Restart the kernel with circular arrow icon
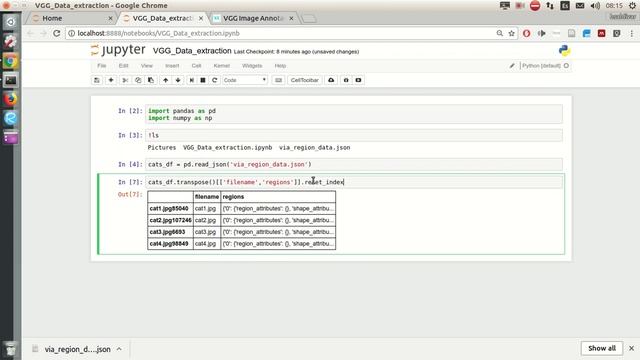The width and height of the screenshot is (640, 360). [215, 80]
